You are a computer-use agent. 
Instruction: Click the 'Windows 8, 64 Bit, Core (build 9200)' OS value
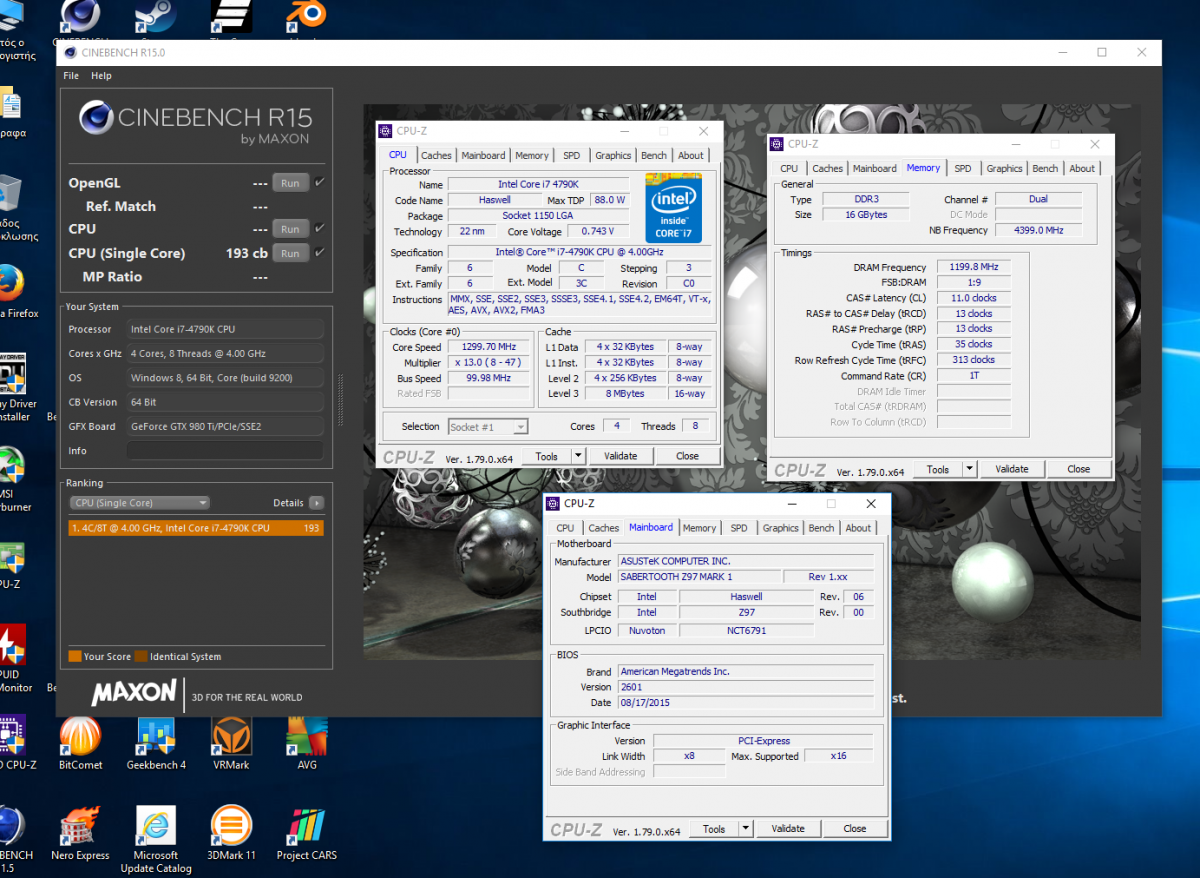point(225,378)
